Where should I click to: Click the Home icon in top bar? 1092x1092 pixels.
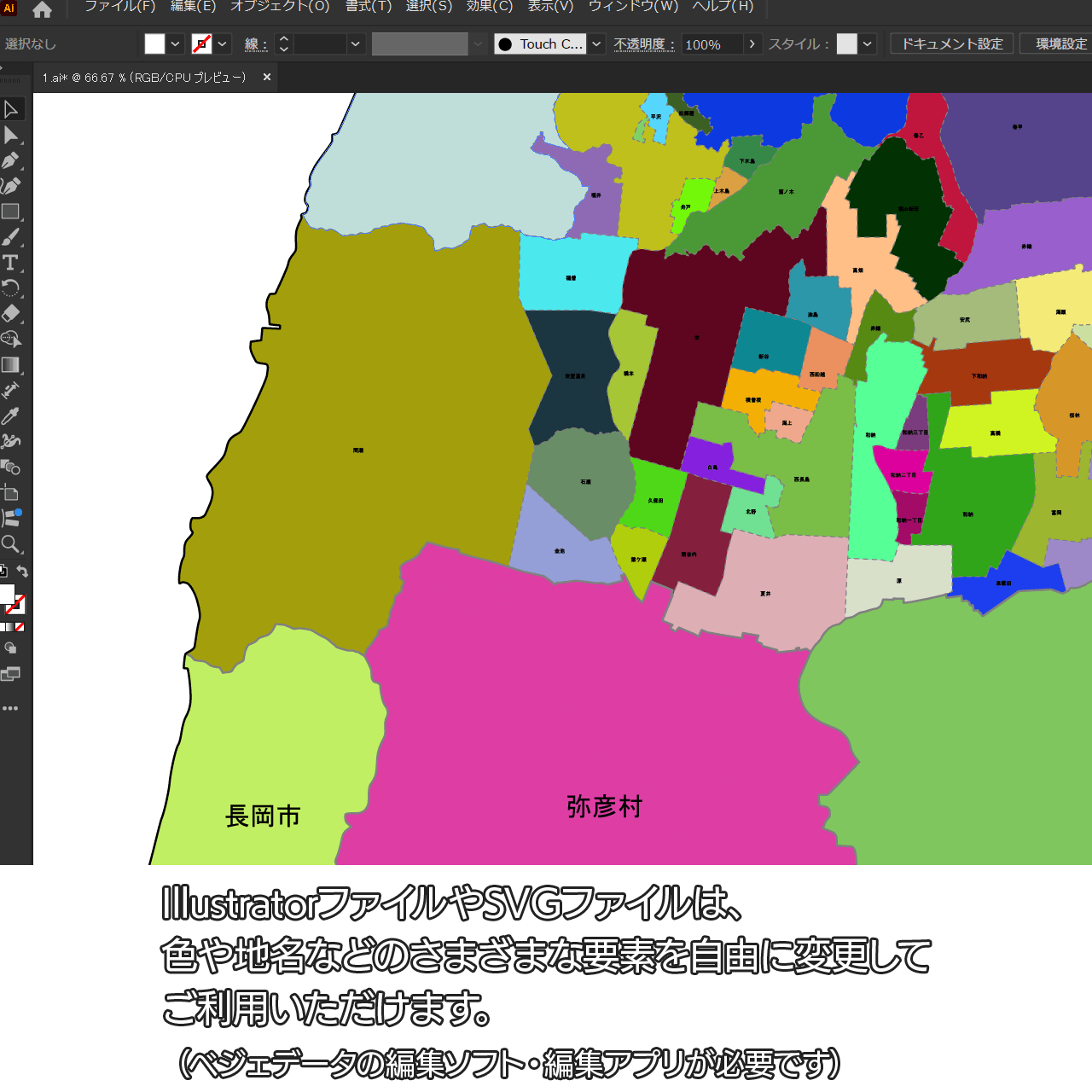(42, 9)
